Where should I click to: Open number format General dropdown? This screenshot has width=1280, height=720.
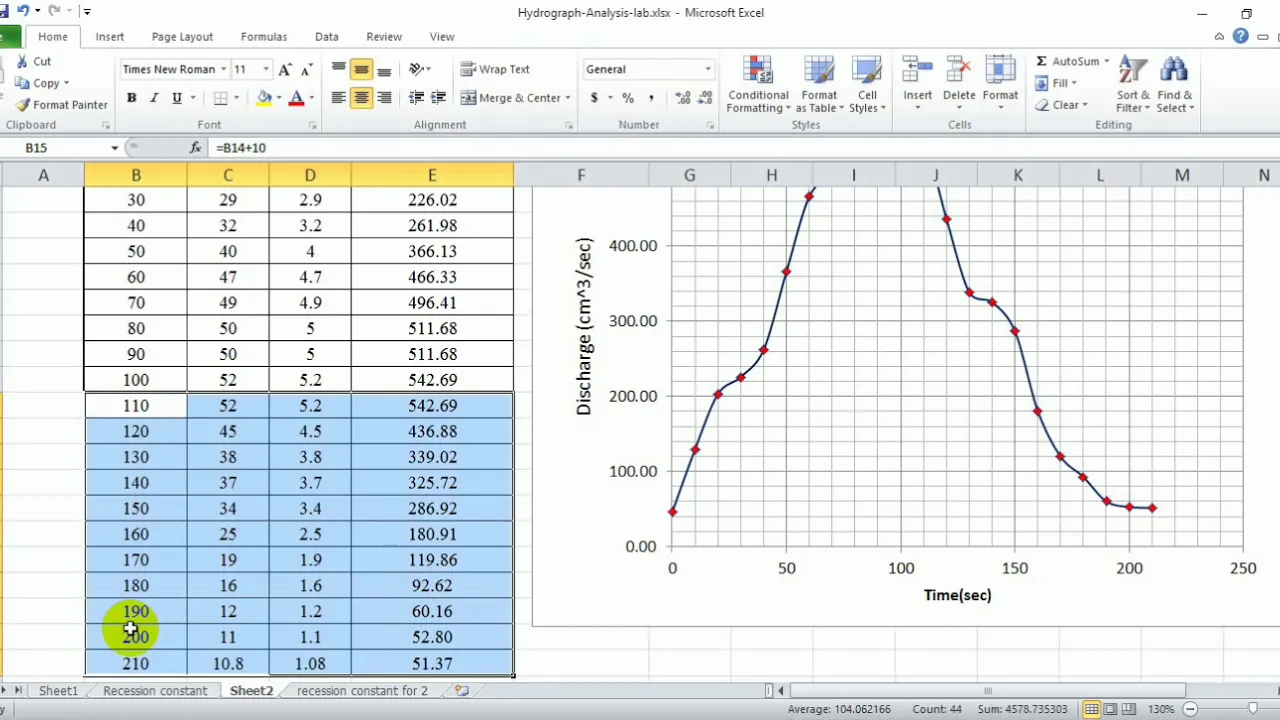click(x=707, y=69)
